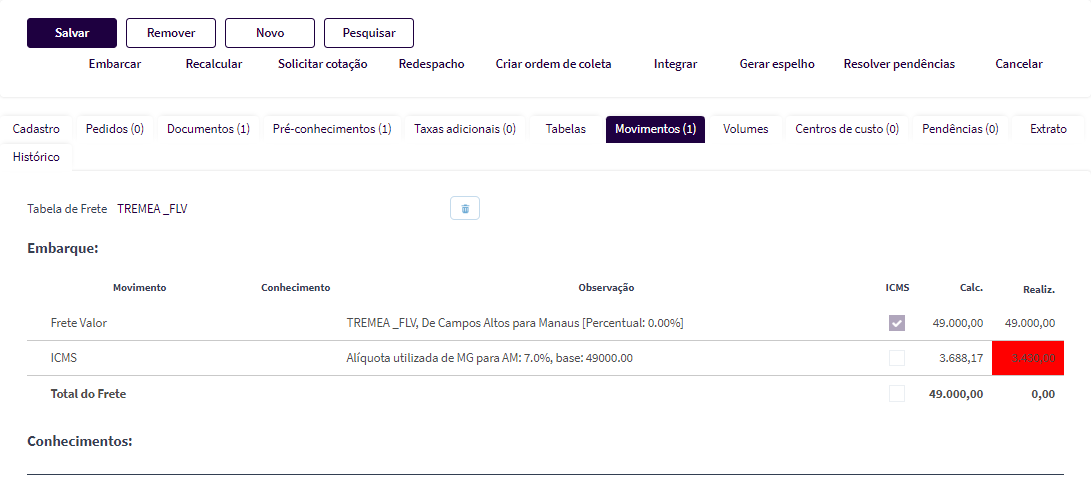Click the Recalcular action
Viewport: 1091px width, 477px height.
point(214,64)
